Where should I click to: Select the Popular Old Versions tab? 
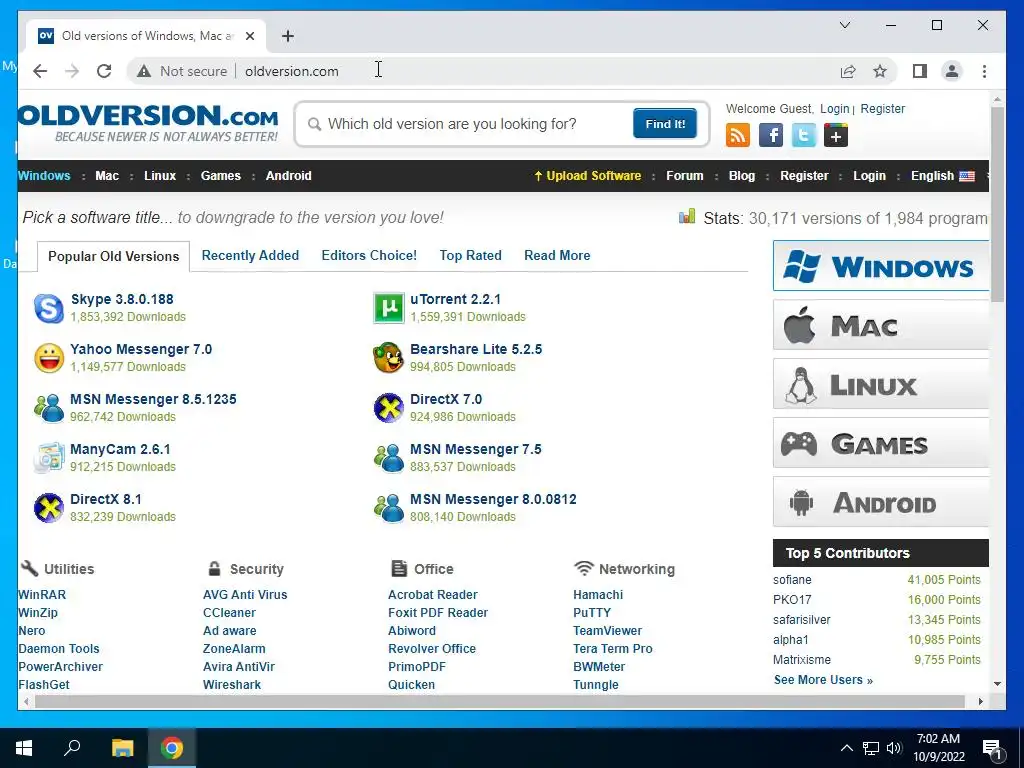tap(114, 256)
